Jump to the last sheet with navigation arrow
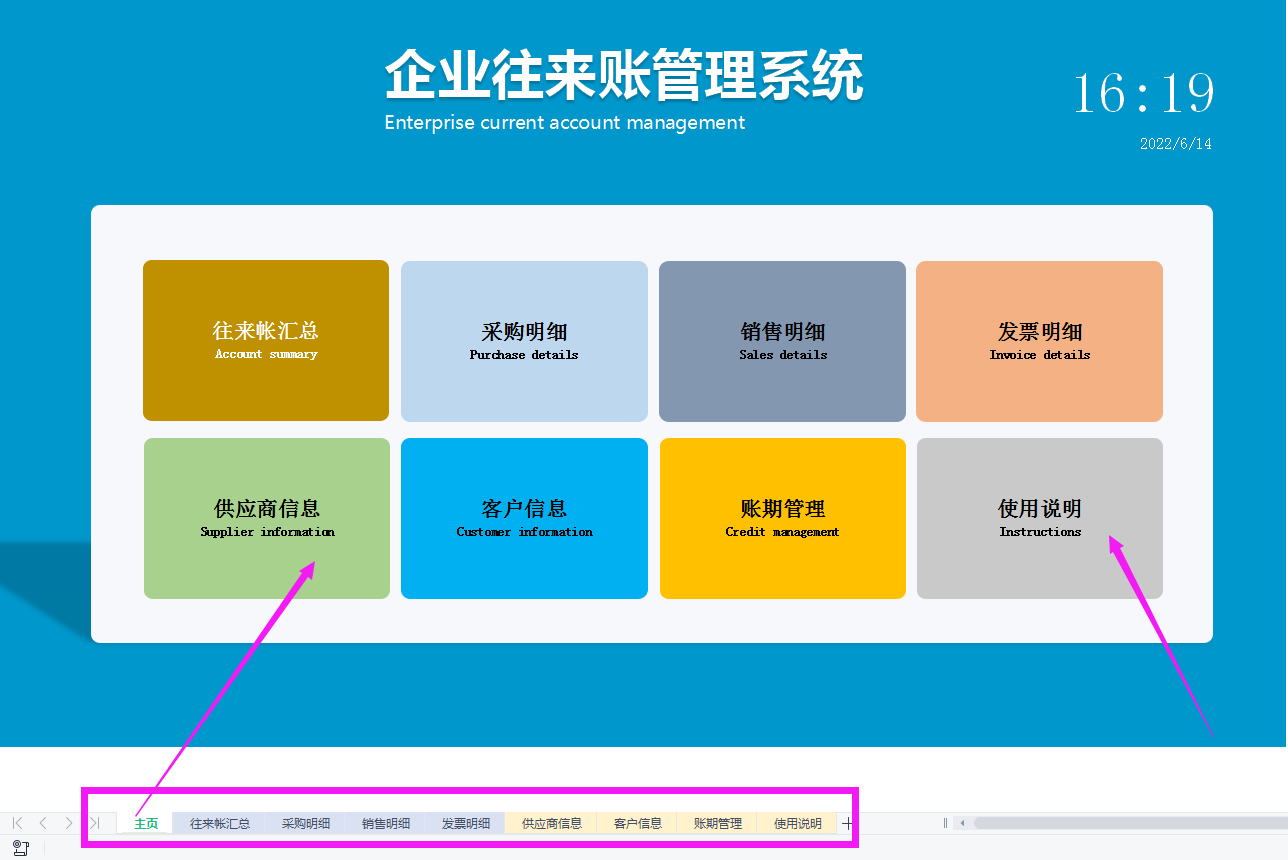This screenshot has height=860, width=1288. click(95, 823)
